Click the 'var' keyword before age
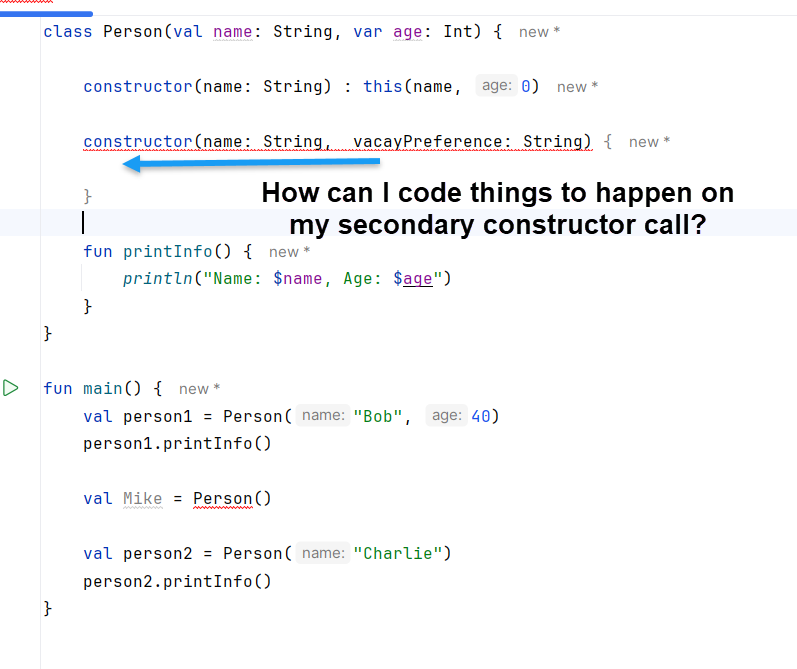797x669 pixels. [367, 32]
